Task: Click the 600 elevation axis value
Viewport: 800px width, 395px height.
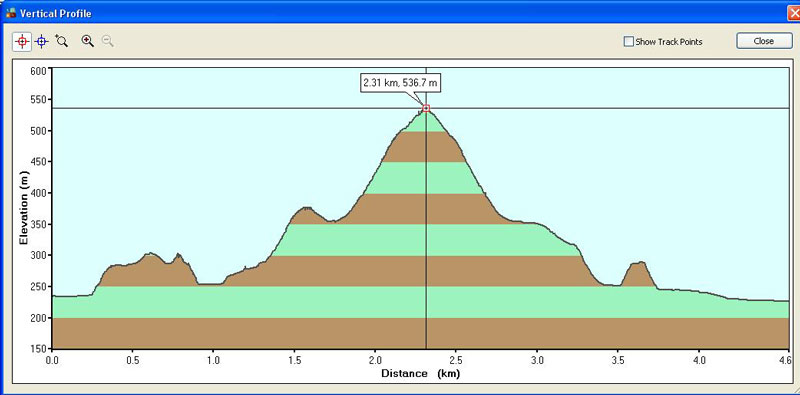Action: point(39,71)
